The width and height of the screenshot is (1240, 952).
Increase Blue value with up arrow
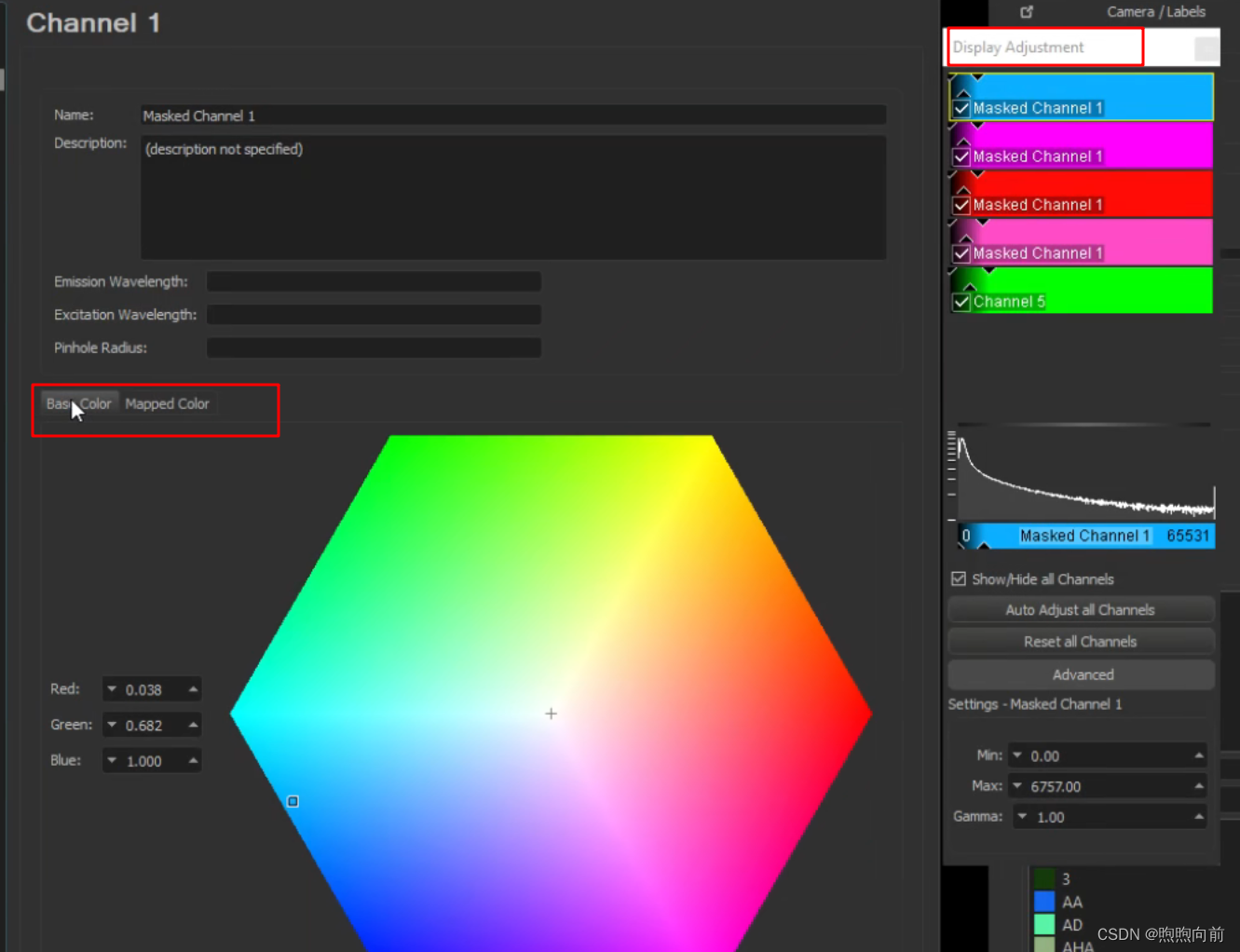[x=193, y=760]
